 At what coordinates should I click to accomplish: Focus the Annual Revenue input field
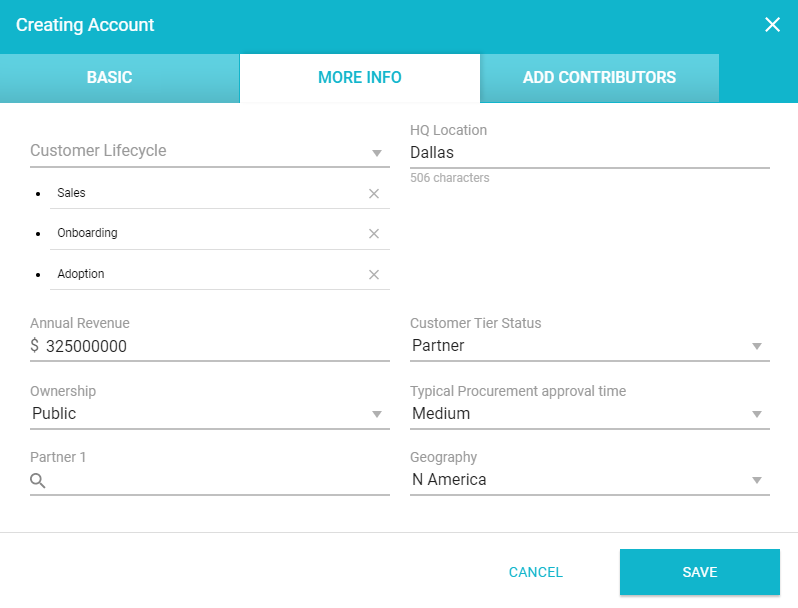tap(215, 346)
